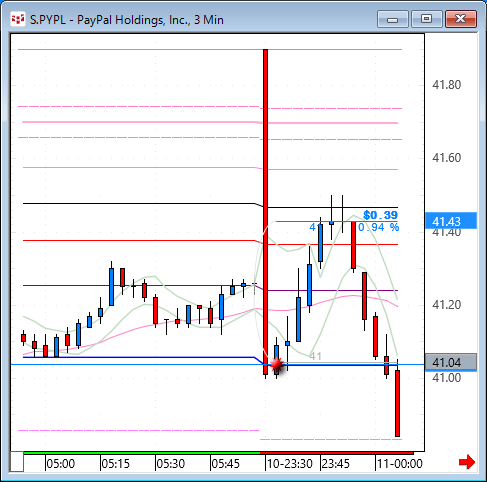Click the $0.39 profit label
This screenshot has height=482, width=487.
click(x=380, y=215)
